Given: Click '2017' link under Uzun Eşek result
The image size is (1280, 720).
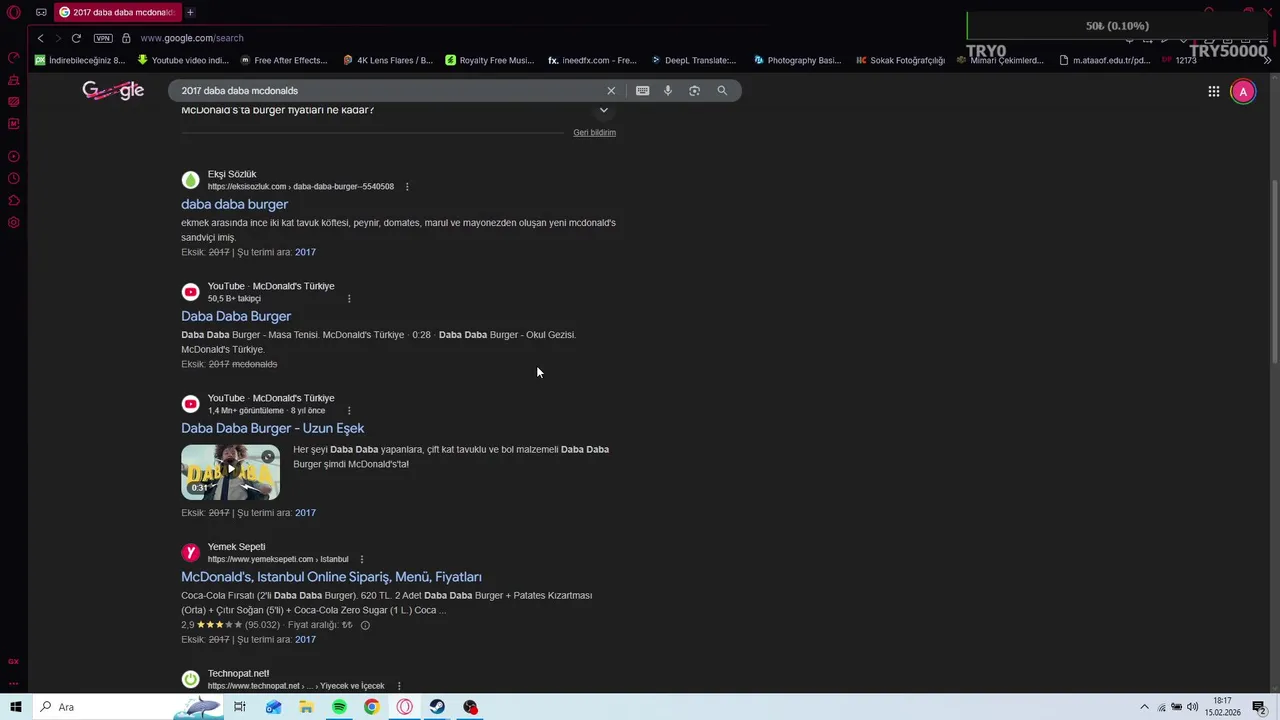Looking at the screenshot, I should coord(305,512).
